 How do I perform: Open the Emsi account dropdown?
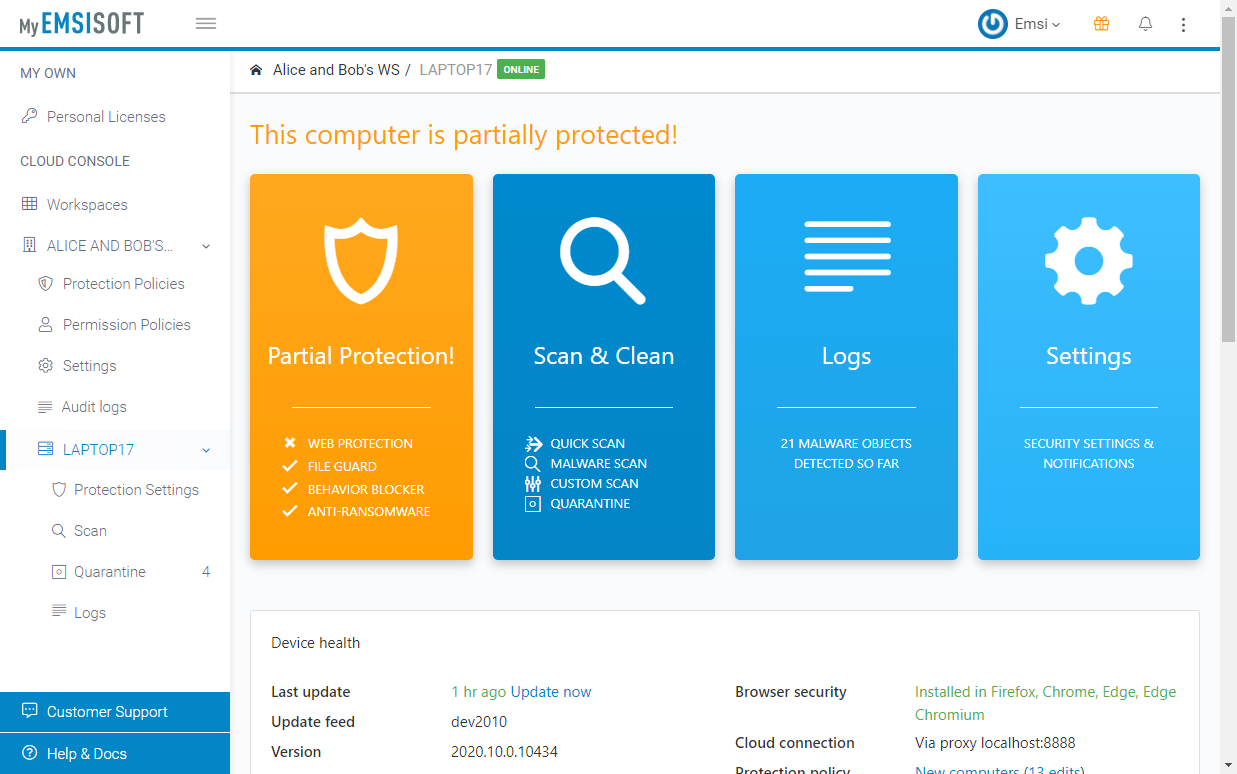coord(1037,24)
